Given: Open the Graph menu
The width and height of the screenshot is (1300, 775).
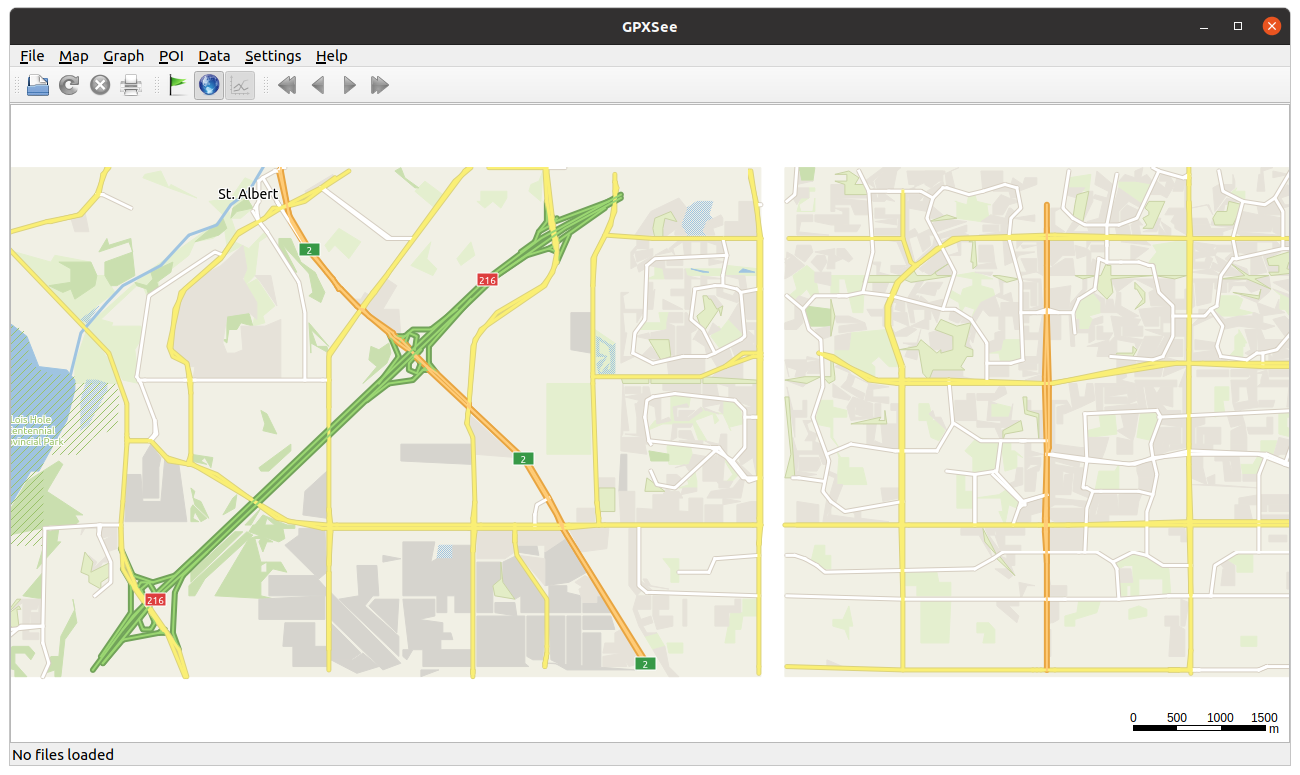Looking at the screenshot, I should (124, 56).
